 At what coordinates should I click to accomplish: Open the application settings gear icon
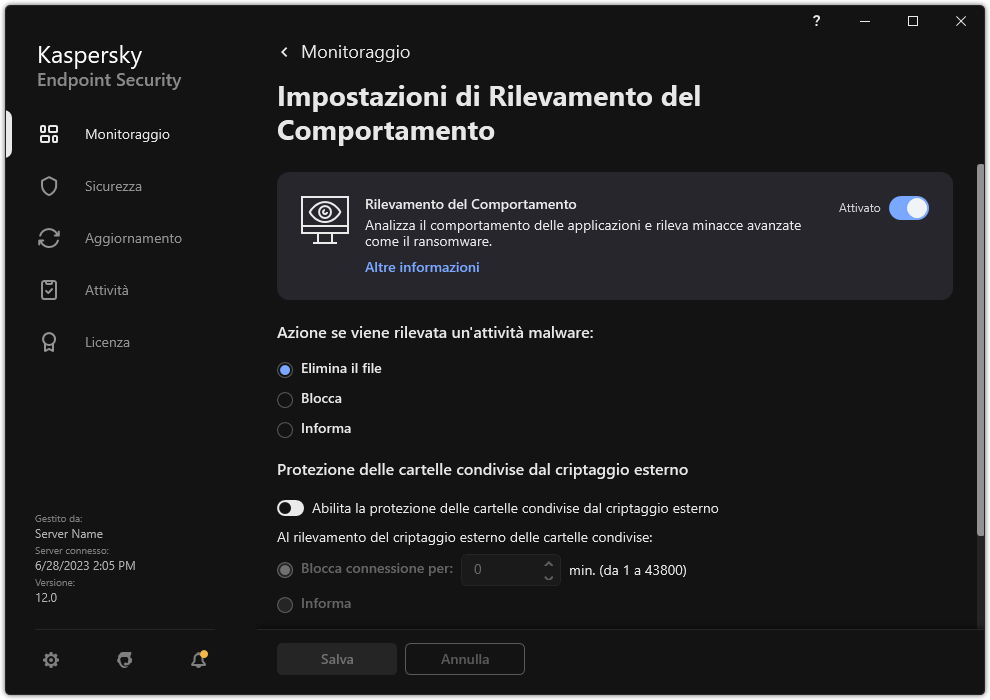tap(50, 660)
